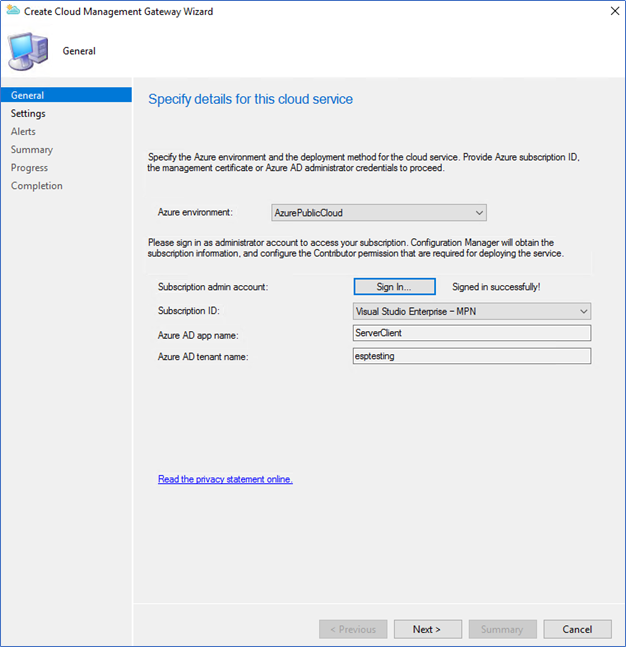Focus the Azure AD app name field
The width and height of the screenshot is (626, 647).
472,333
